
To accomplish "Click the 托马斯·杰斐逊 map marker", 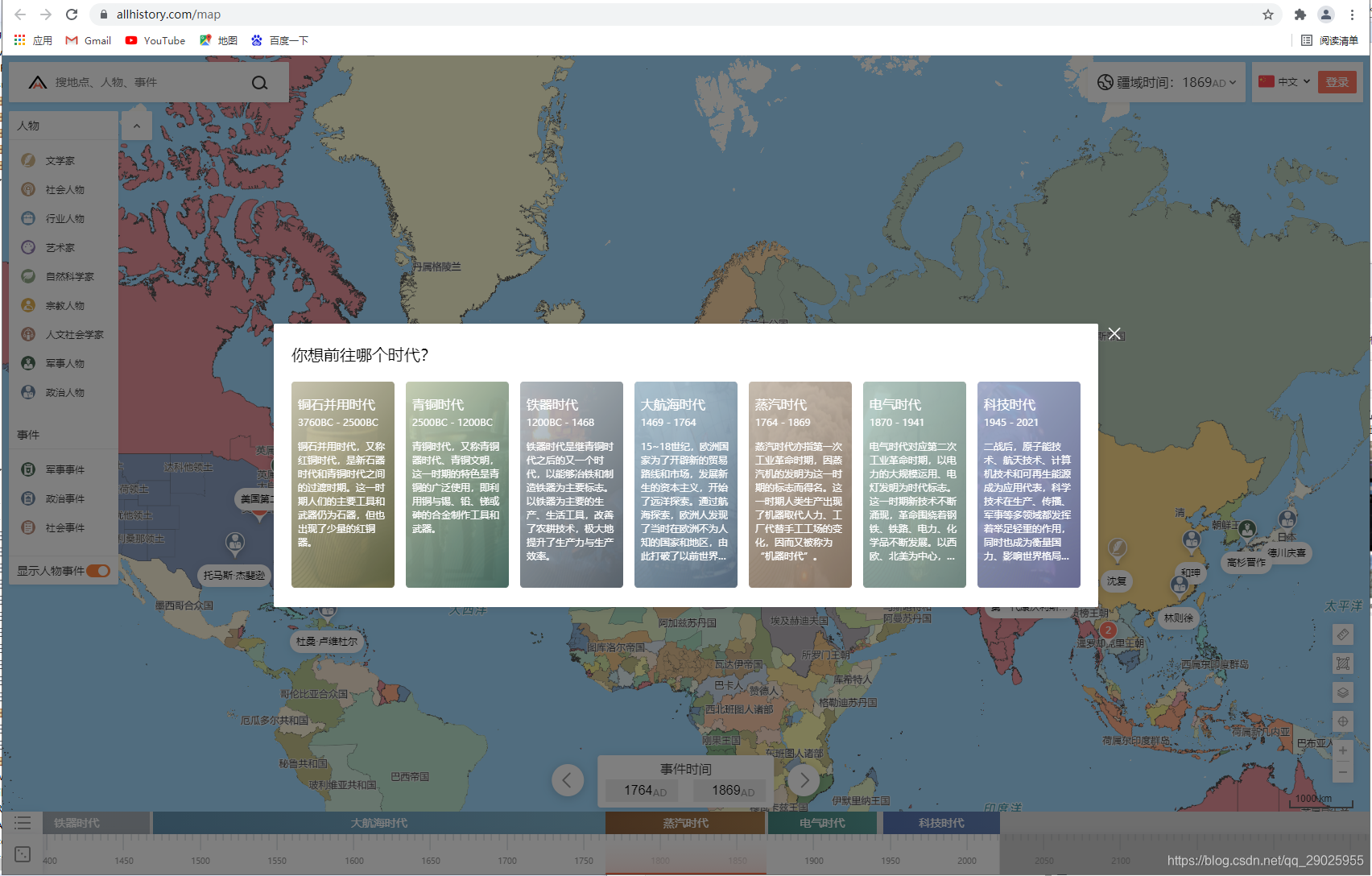I will (234, 575).
